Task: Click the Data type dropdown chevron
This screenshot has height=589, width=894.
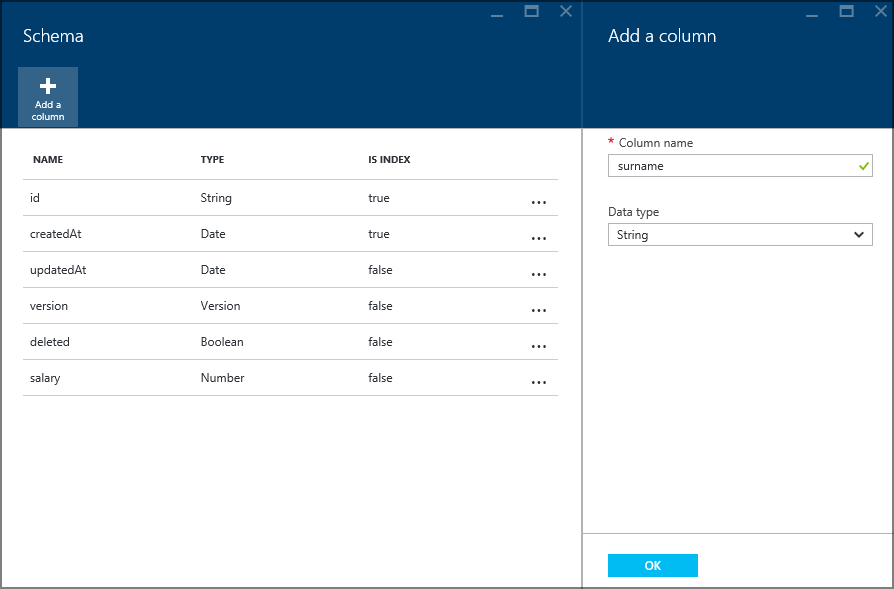Action: click(x=858, y=234)
